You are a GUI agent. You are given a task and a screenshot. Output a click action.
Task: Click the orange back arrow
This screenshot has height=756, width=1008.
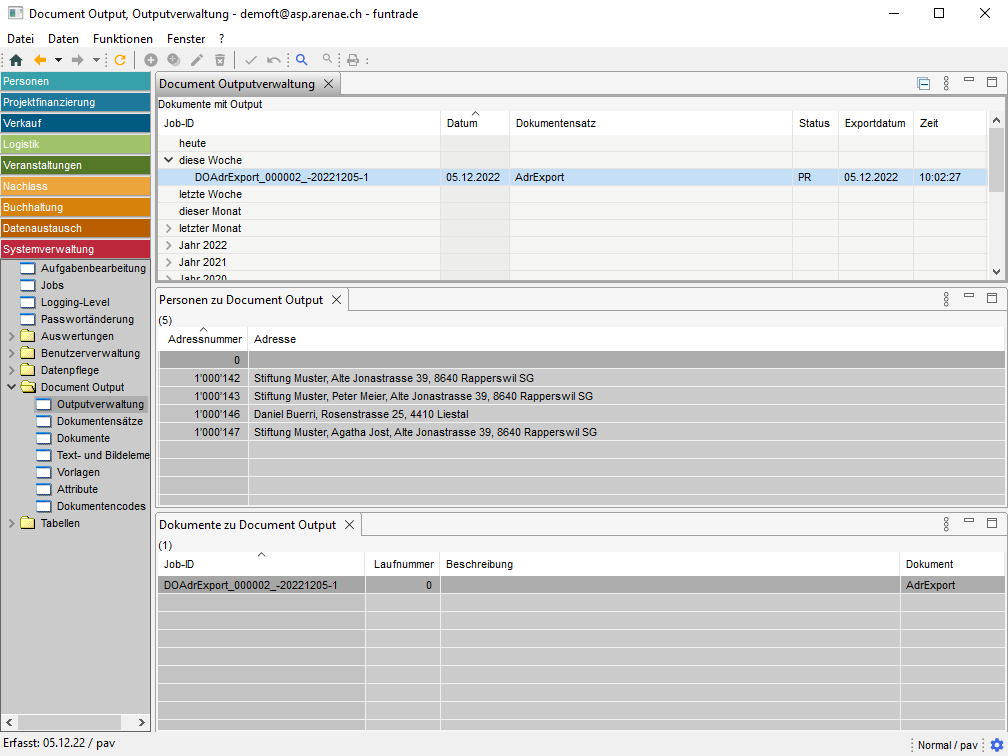(x=40, y=60)
